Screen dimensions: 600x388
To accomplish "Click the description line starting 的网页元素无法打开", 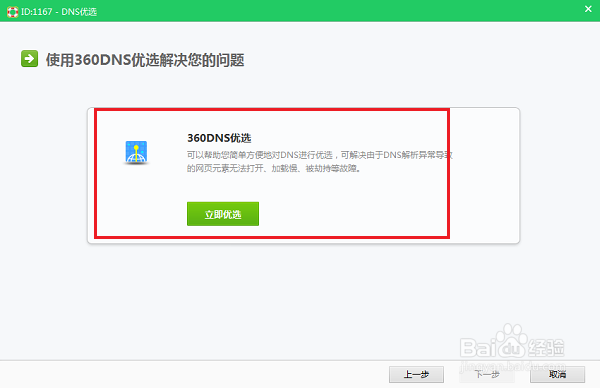I will [x=274, y=168].
